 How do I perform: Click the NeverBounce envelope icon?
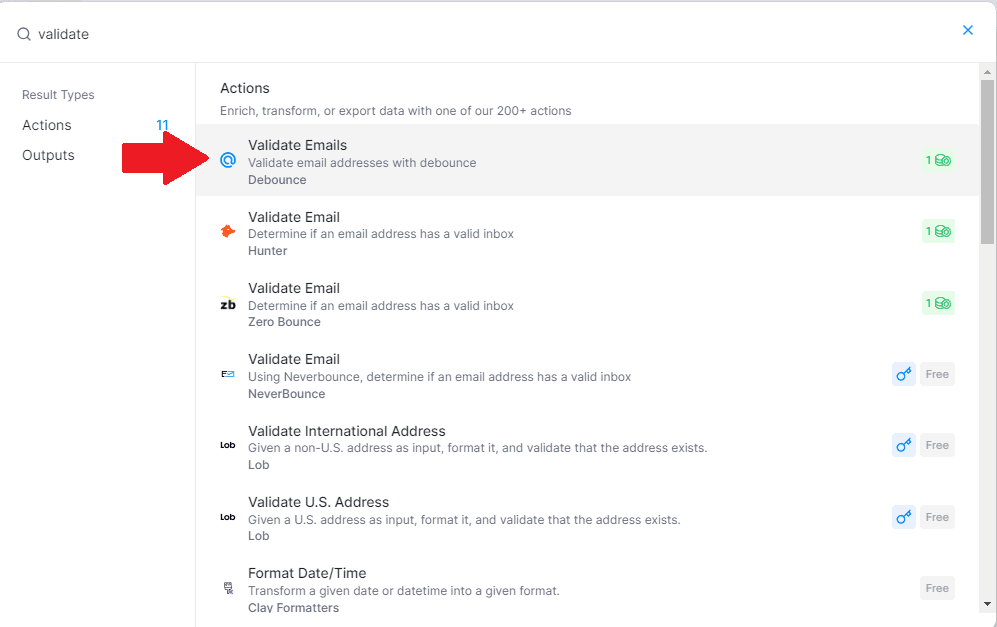[228, 374]
